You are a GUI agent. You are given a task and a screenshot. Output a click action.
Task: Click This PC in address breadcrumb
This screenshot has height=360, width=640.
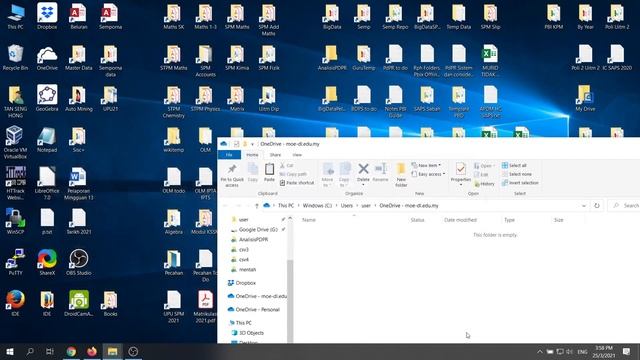click(286, 206)
